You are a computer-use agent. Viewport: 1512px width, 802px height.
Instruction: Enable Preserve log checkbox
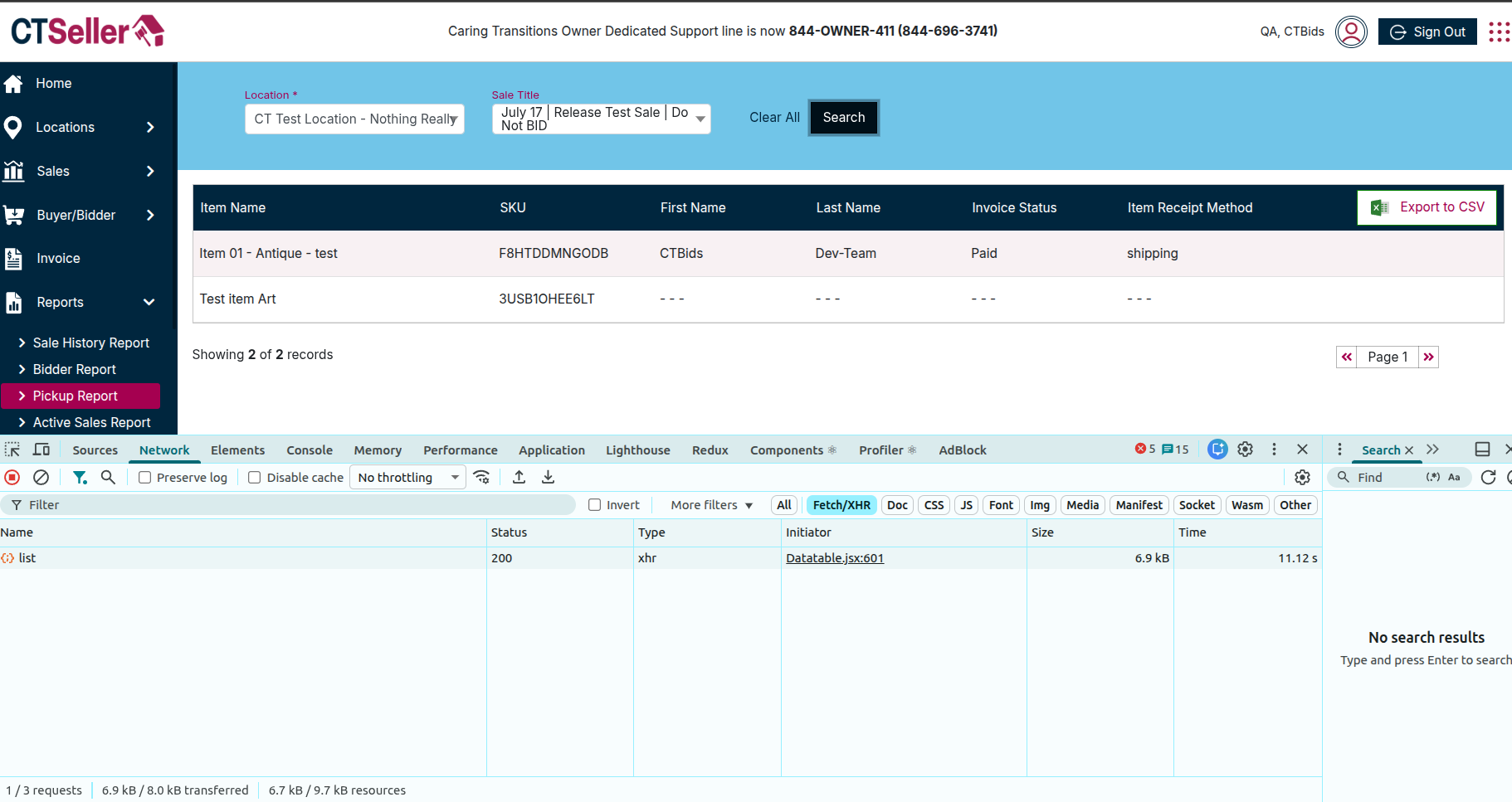(144, 478)
